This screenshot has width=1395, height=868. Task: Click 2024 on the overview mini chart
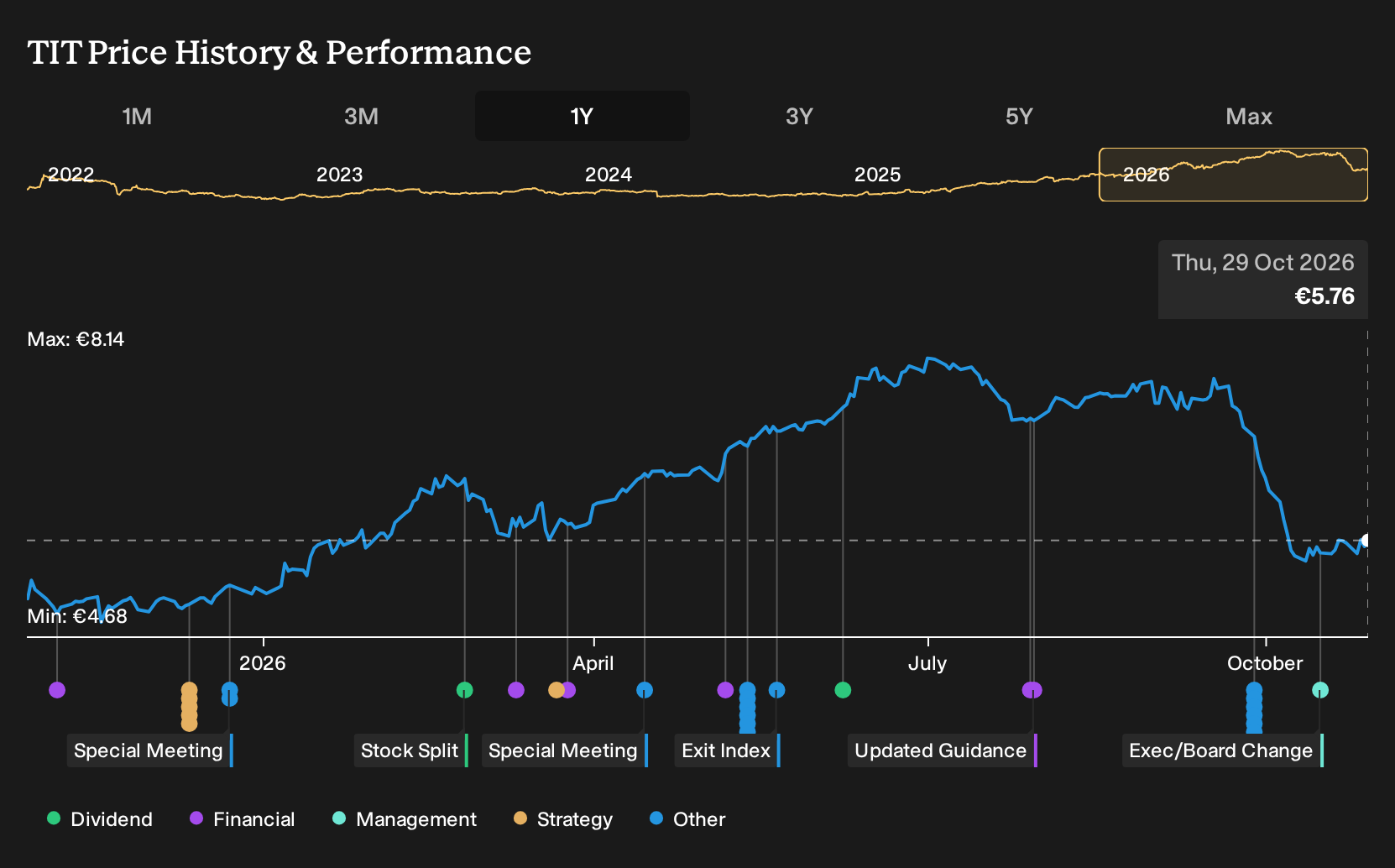coord(609,175)
